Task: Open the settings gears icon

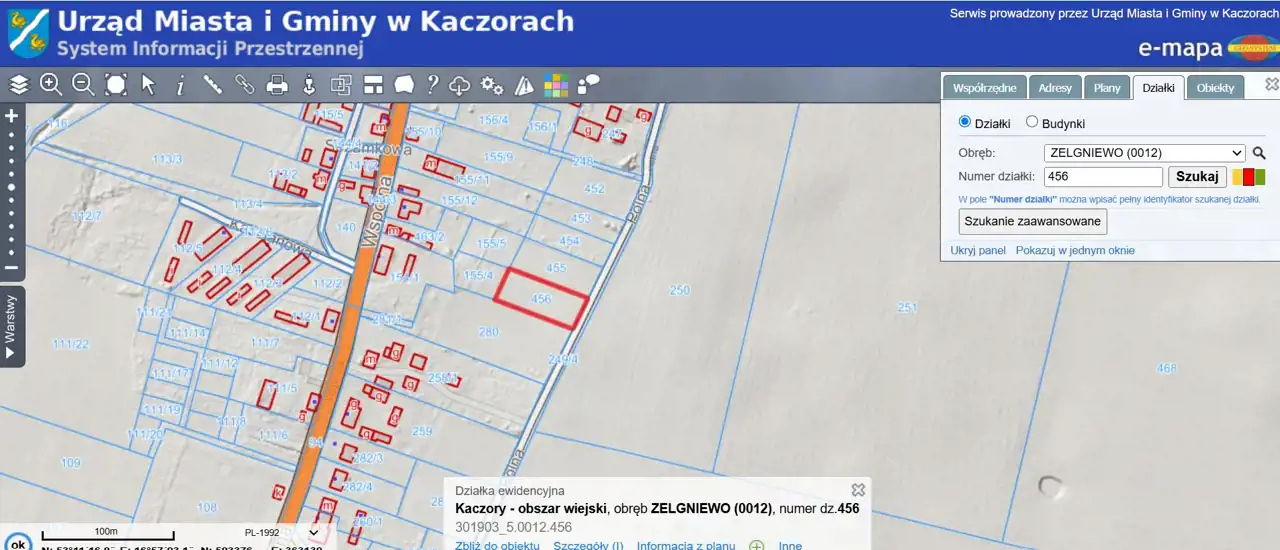Action: pyautogui.click(x=491, y=85)
